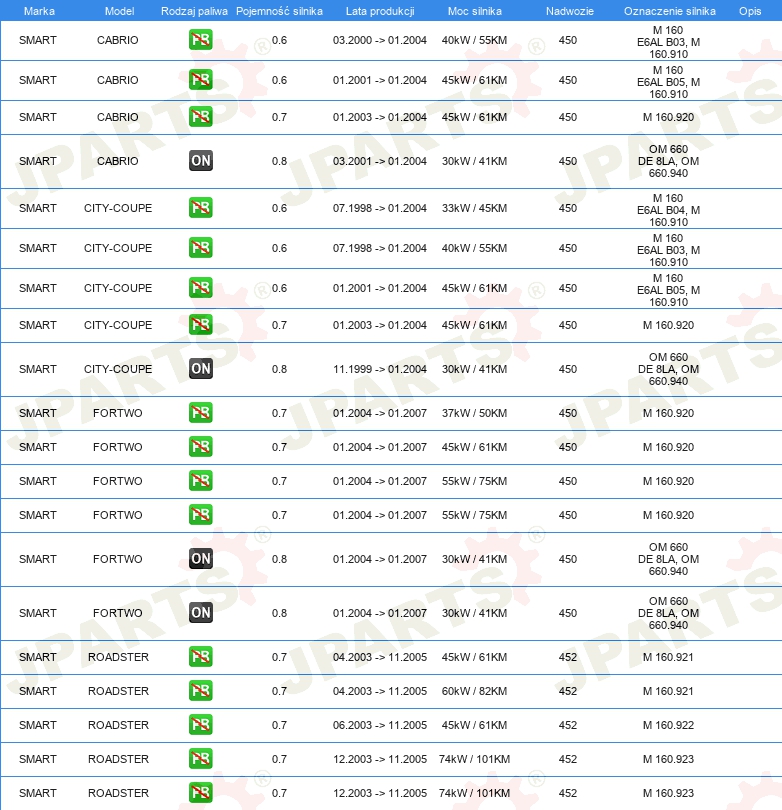Click capacity 0.7 in CABRIO row
The height and width of the screenshot is (810, 782).
pyautogui.click(x=279, y=117)
